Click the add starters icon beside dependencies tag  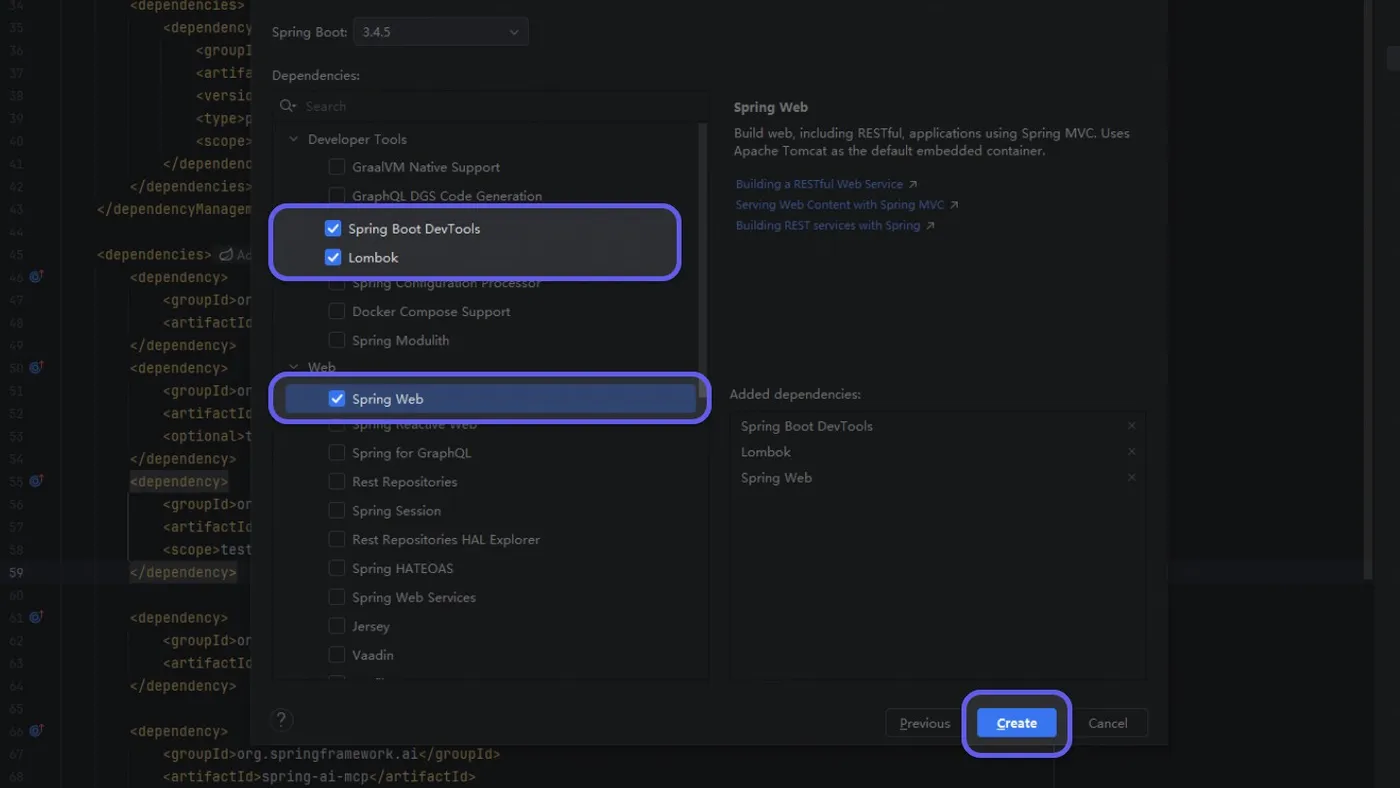click(x=226, y=255)
